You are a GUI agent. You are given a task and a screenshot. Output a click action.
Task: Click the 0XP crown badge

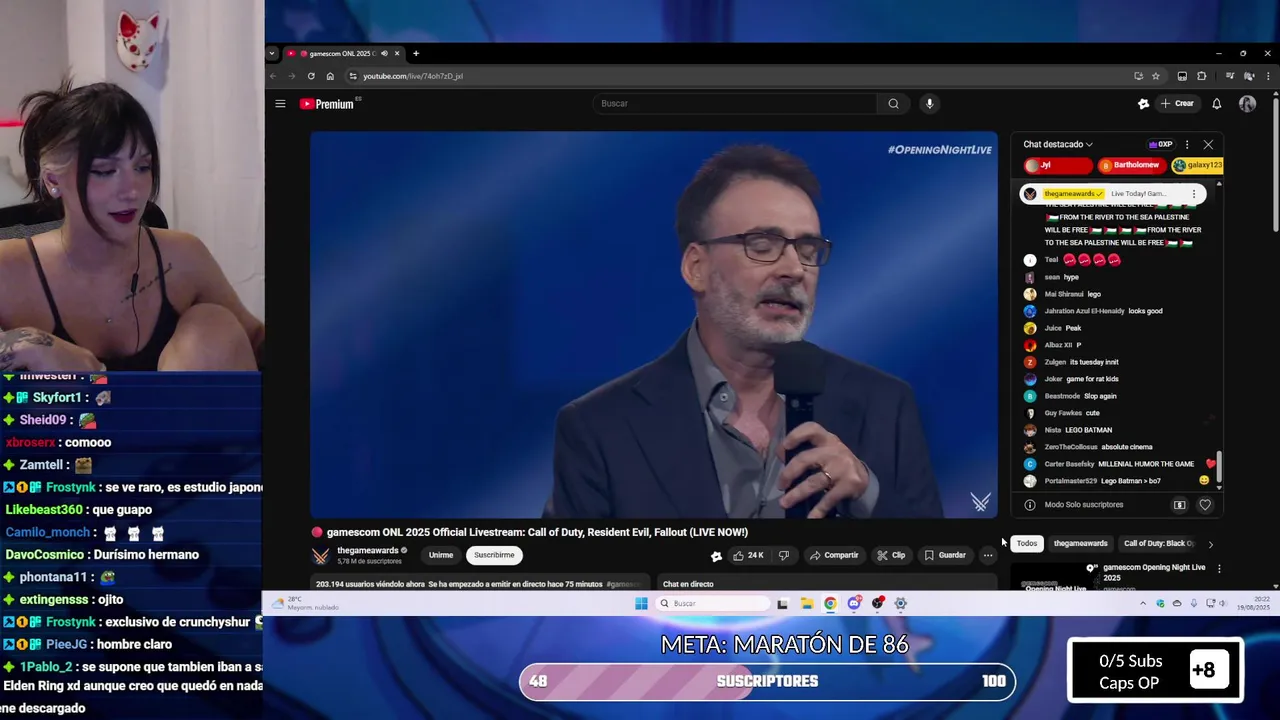[1160, 145]
